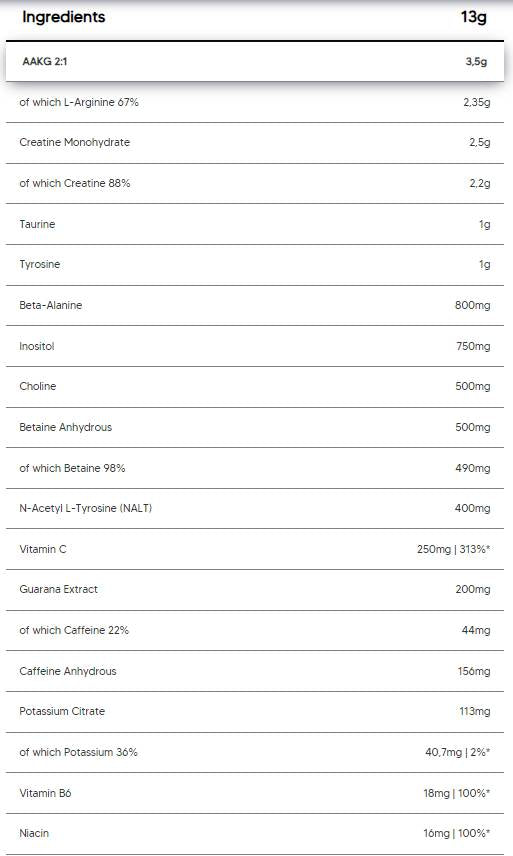Click the Taurine ingredient row
Viewport: 513px width, 856px height.
255,224
